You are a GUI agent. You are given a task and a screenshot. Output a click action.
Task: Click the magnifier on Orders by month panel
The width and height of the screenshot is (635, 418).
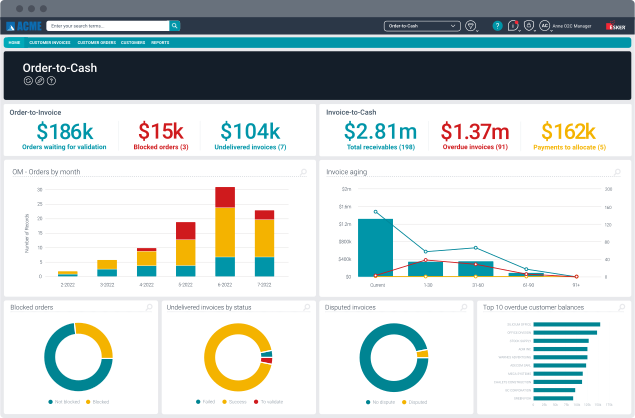click(x=304, y=172)
